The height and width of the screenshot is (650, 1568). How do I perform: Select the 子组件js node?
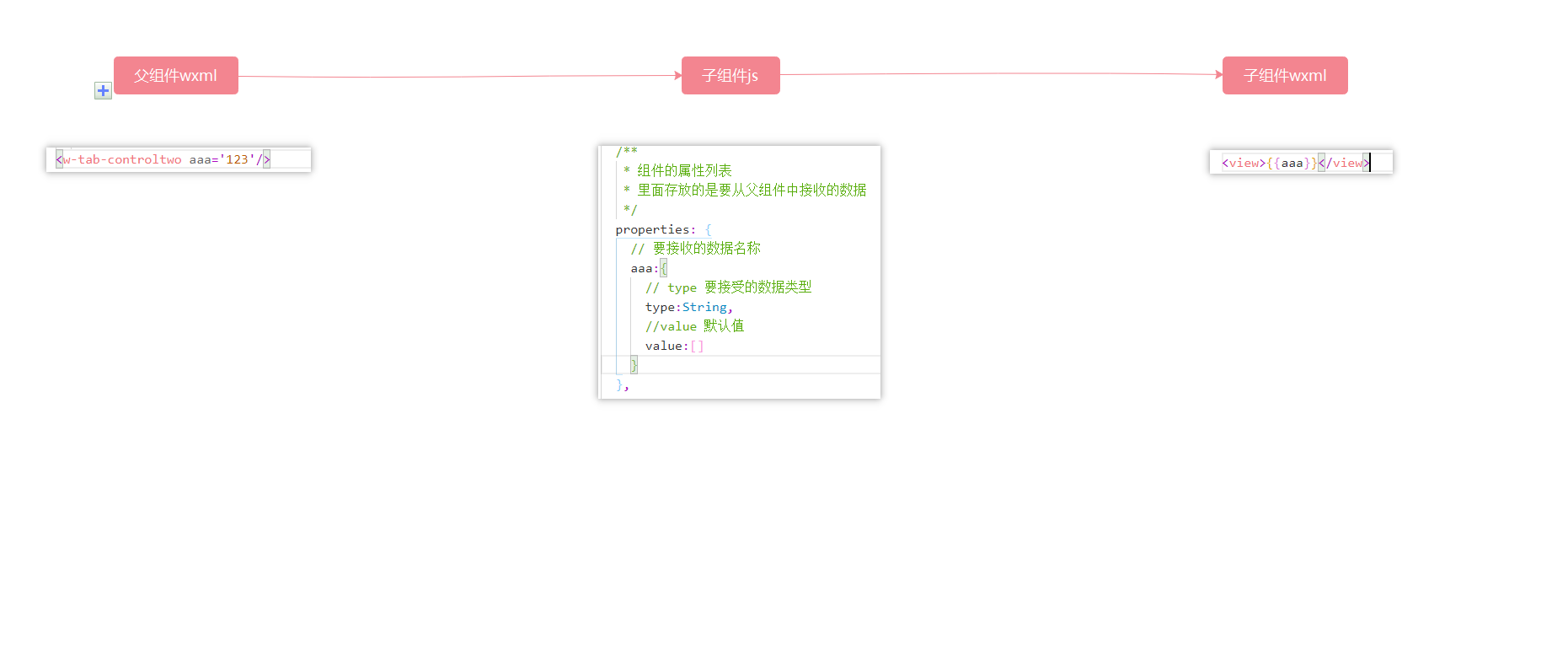(x=730, y=76)
